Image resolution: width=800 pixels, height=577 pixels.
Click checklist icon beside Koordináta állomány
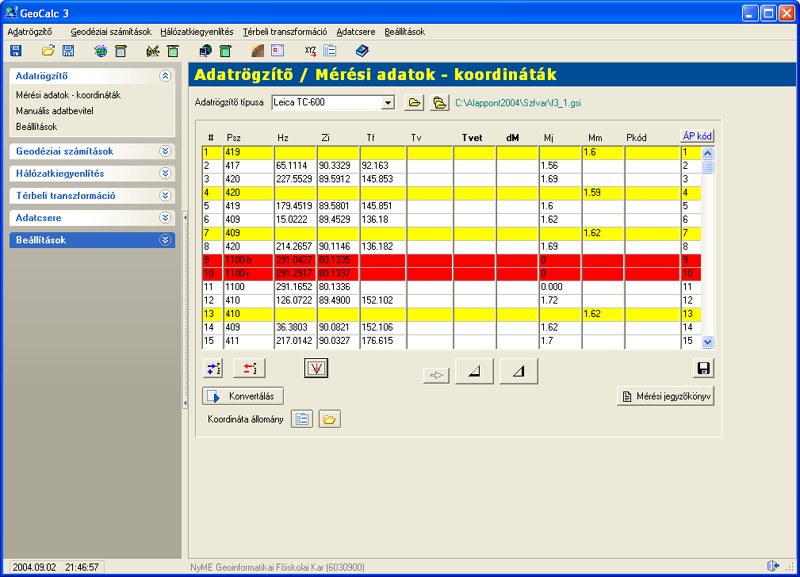tap(302, 419)
